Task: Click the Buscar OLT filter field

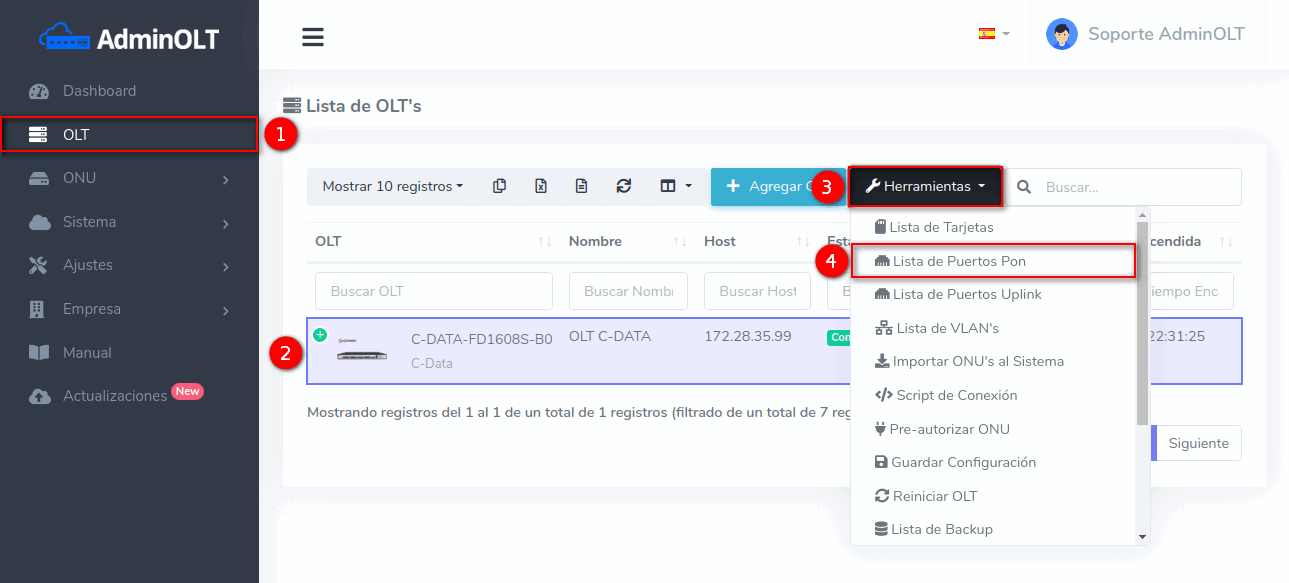Action: coord(433,291)
